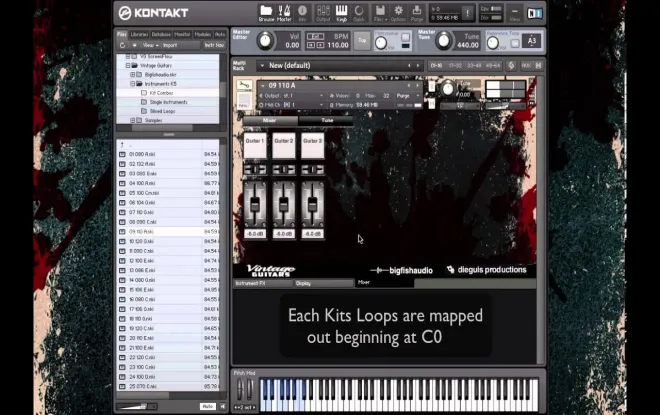
Task: Switch to the Monitor tab
Action: (x=182, y=35)
